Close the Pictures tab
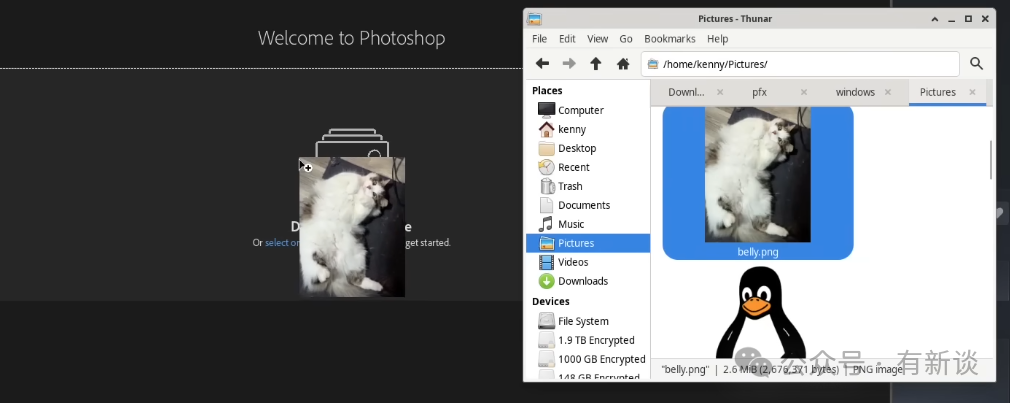The width and height of the screenshot is (1010, 403). (x=972, y=92)
